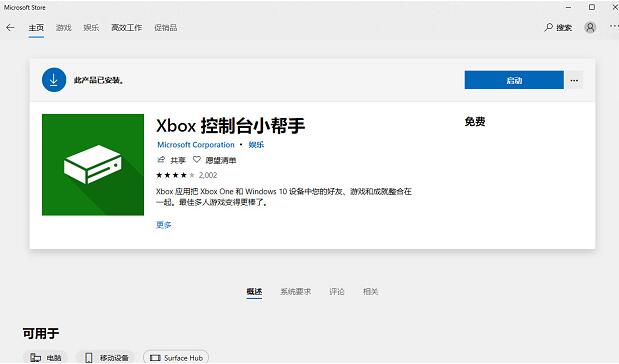Open the top-right more options ellipsis
The width and height of the screenshot is (619, 364).
click(x=614, y=26)
